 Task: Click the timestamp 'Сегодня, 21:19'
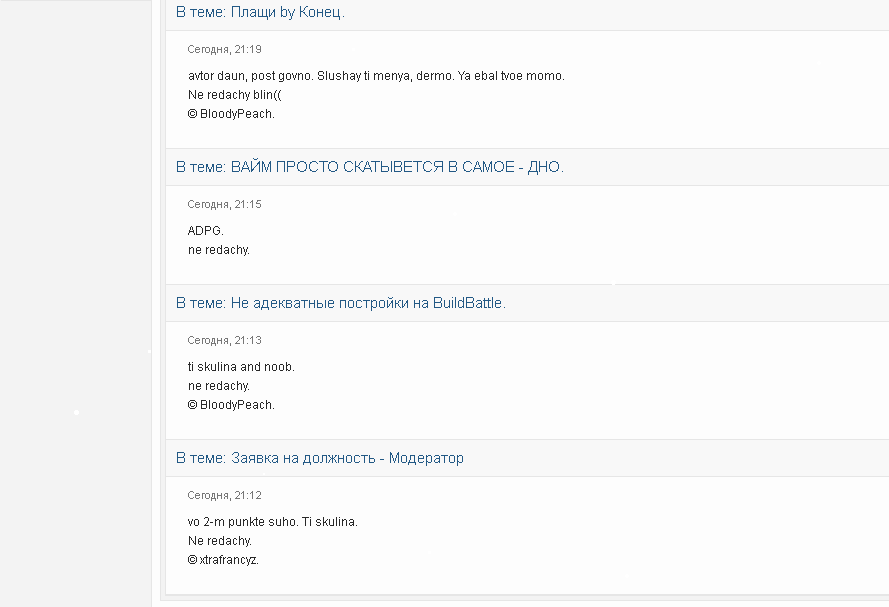click(x=225, y=49)
